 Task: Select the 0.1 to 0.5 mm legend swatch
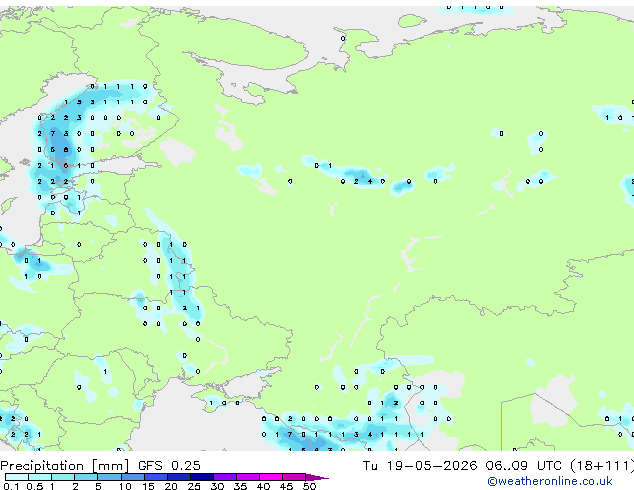pyautogui.click(x=17, y=477)
